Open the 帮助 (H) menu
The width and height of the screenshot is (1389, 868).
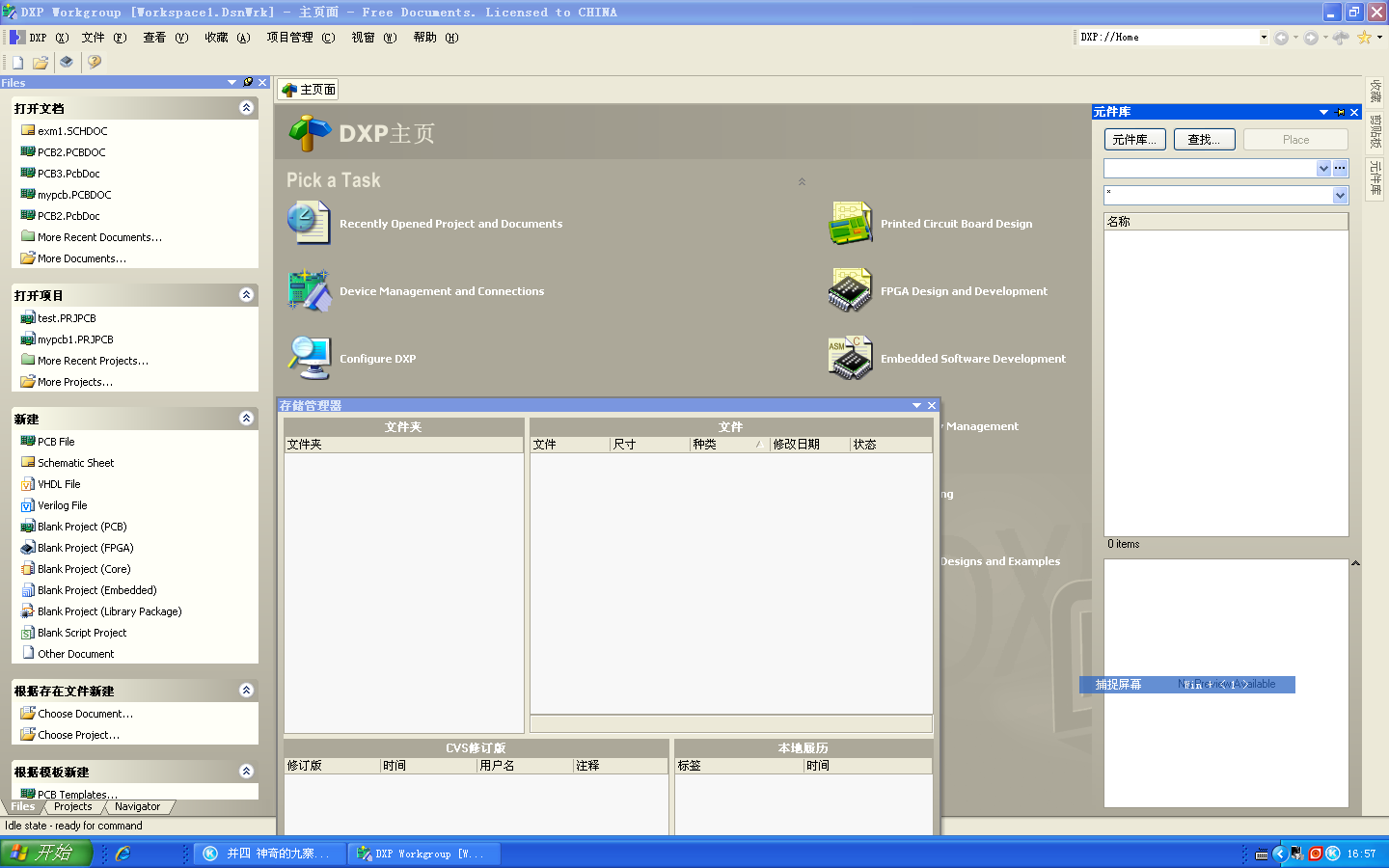(436, 38)
